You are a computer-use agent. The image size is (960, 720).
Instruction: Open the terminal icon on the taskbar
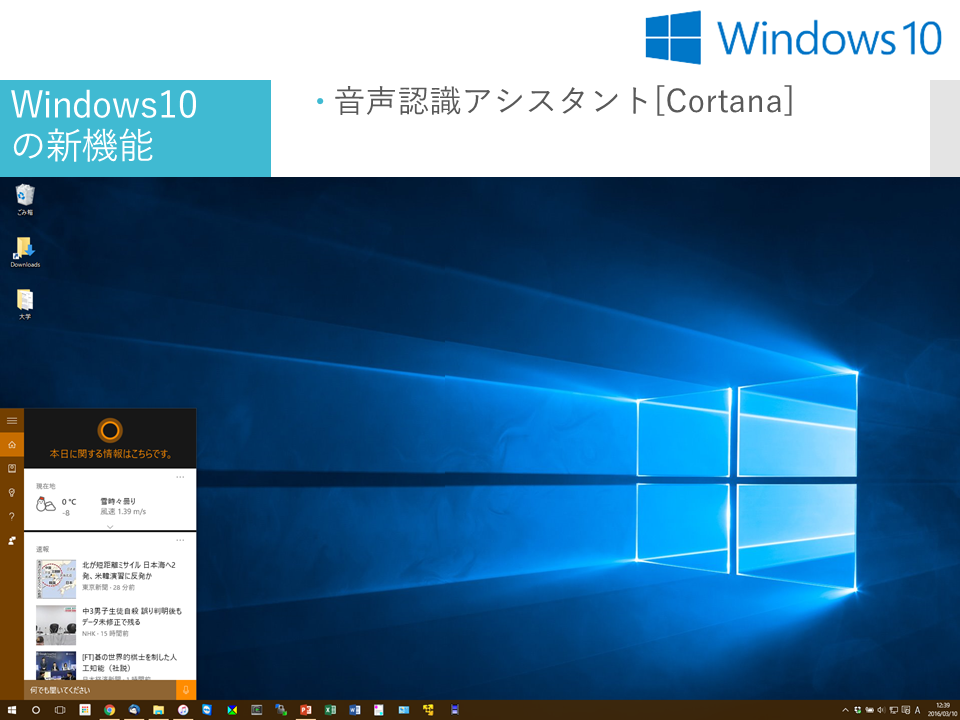tap(257, 710)
